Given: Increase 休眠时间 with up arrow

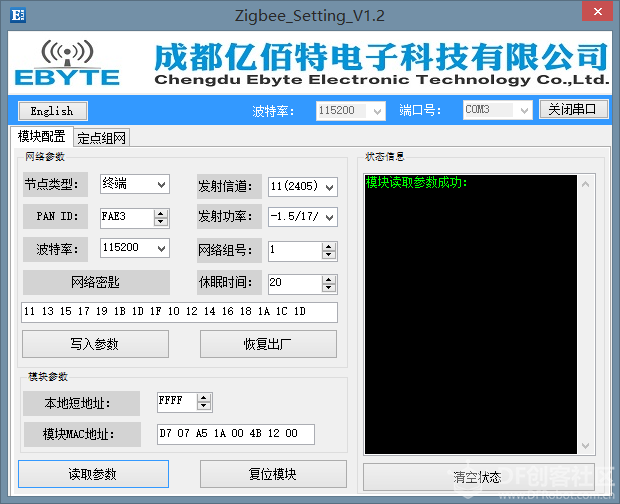Looking at the screenshot, I should (329, 280).
